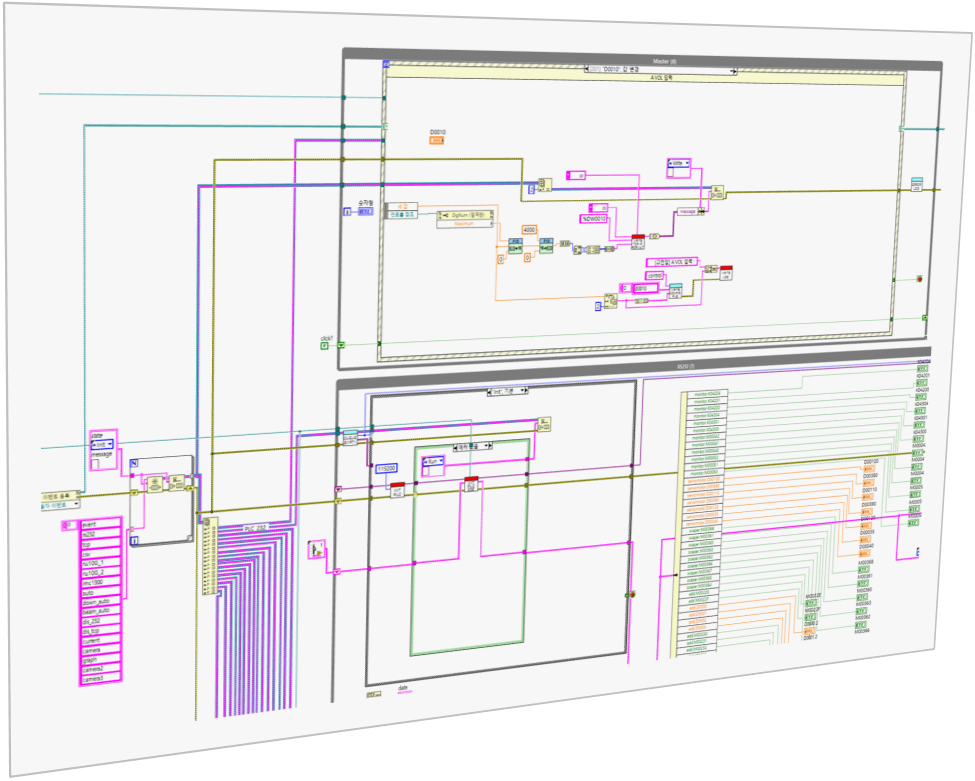
Task: Select the [규정일] A VOL 입력 string constant
Action: point(672,262)
